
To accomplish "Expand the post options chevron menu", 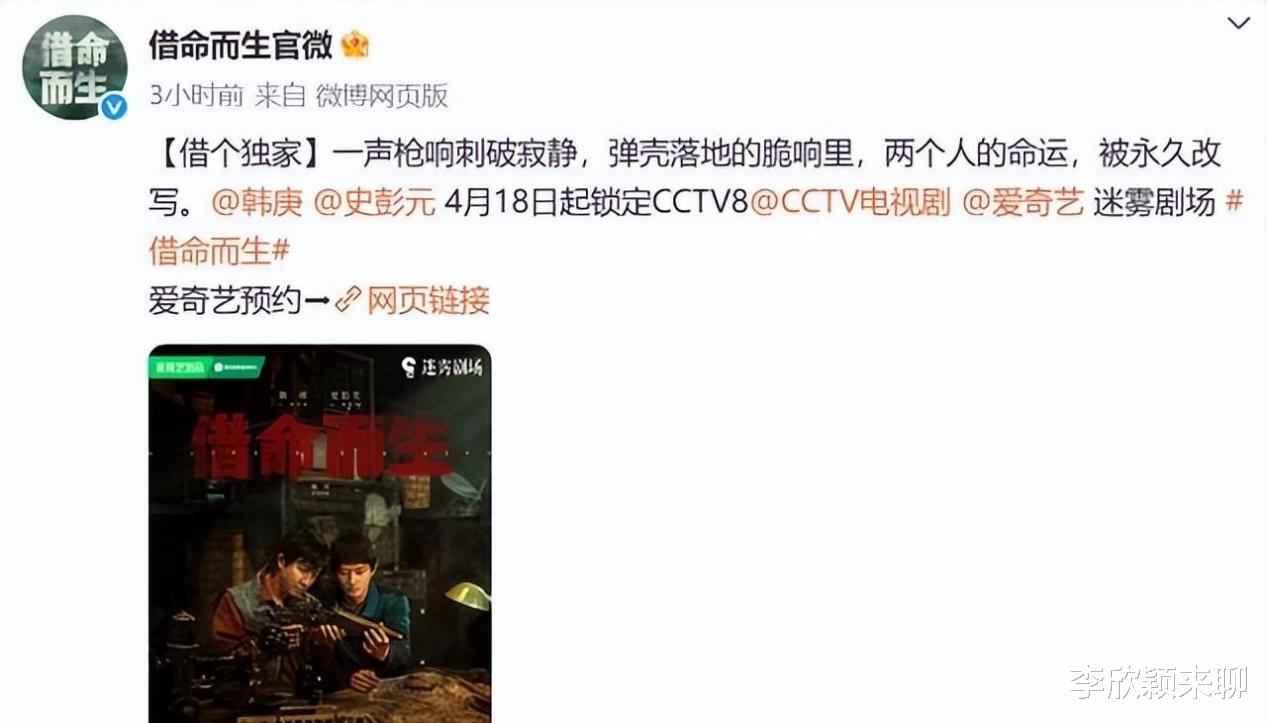I will 1238,22.
